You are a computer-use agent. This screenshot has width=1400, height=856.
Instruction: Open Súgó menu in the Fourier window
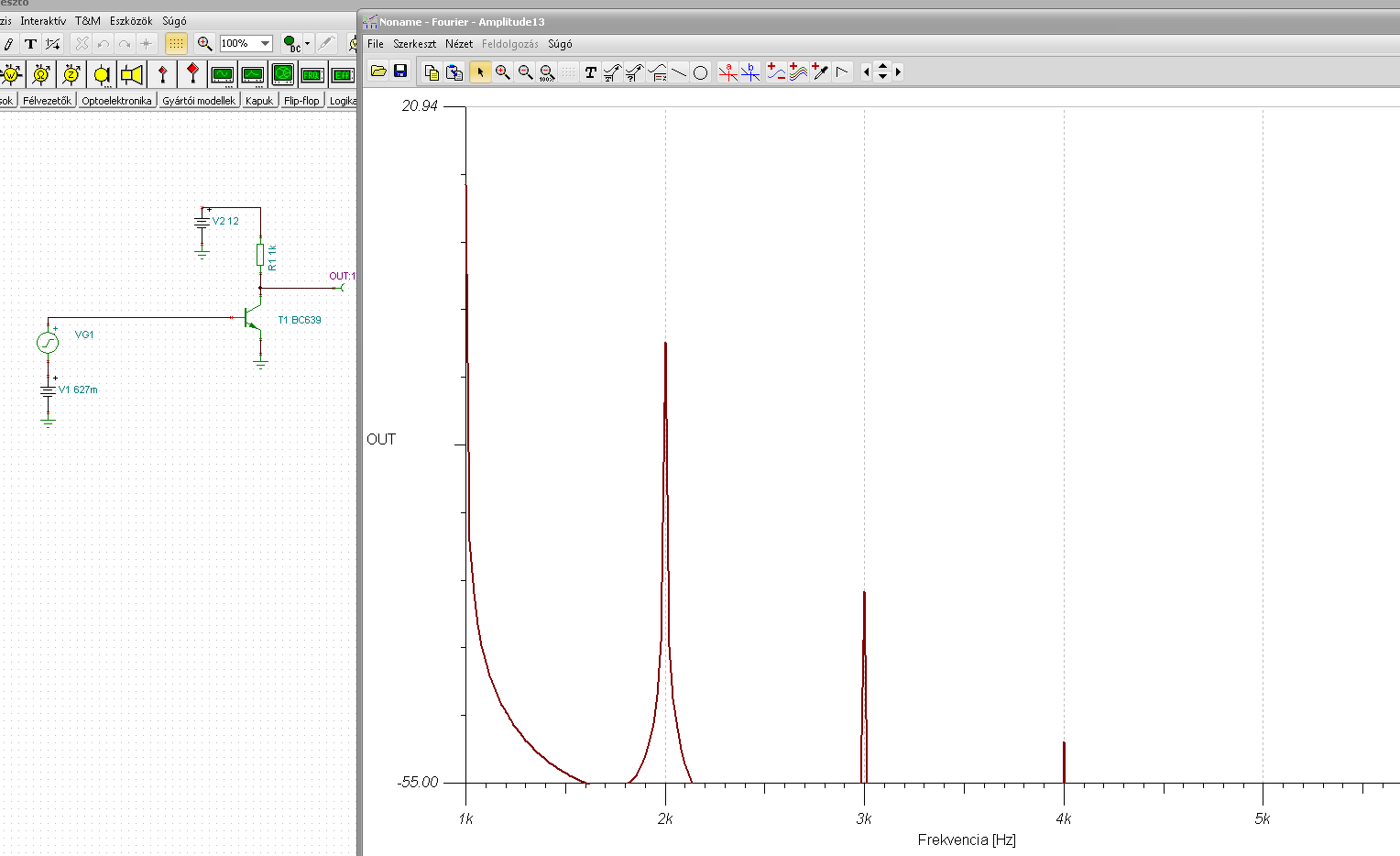click(560, 44)
